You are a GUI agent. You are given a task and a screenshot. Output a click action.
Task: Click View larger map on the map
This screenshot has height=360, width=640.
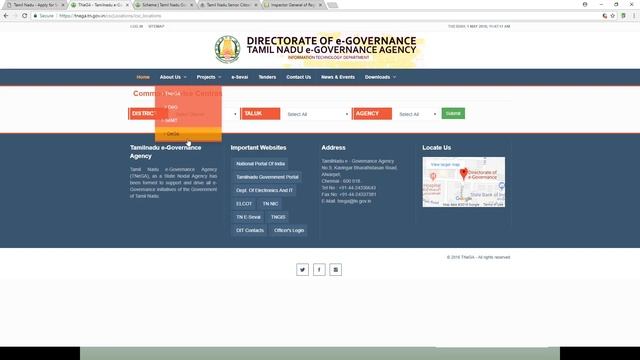point(445,164)
